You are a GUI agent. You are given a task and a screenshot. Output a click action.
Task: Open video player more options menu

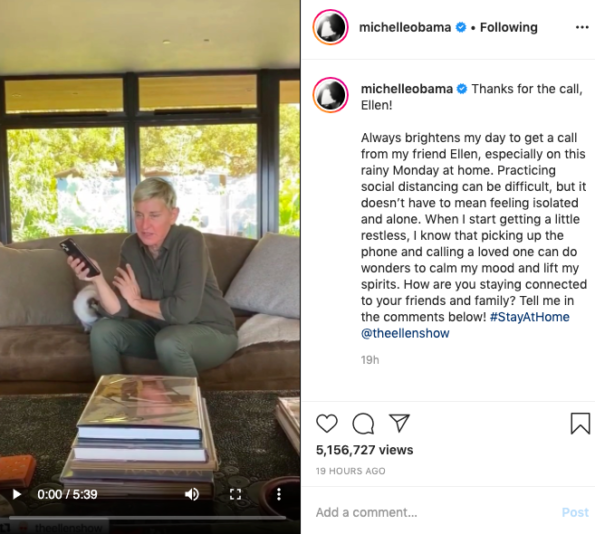tap(279, 494)
